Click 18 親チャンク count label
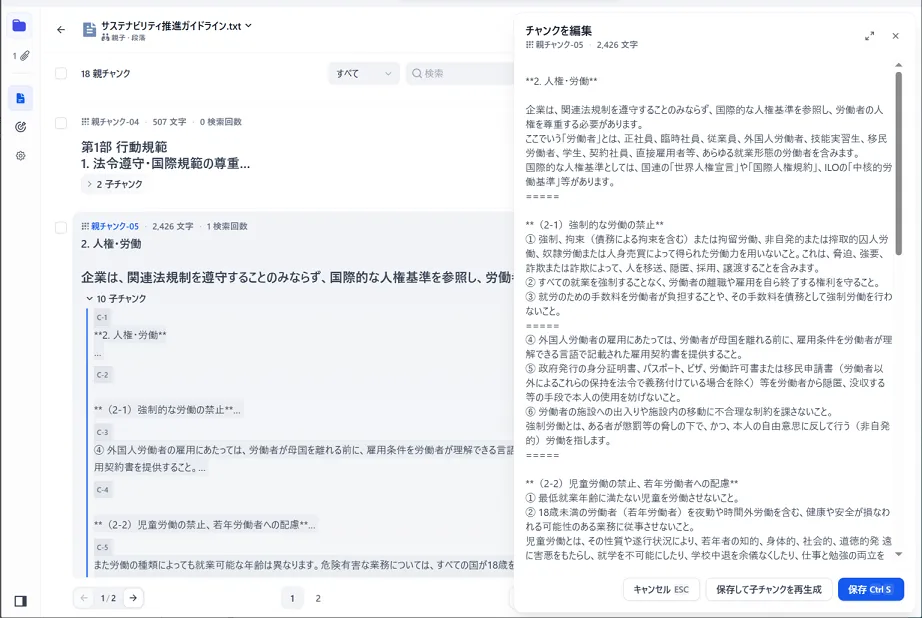The image size is (922, 618). pyautogui.click(x=106, y=74)
